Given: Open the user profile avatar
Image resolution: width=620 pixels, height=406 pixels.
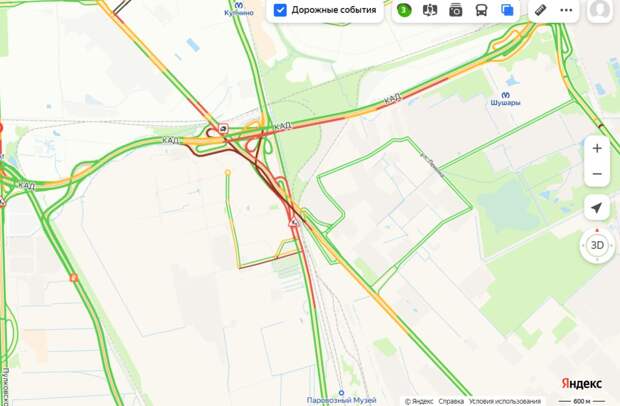Looking at the screenshot, I should (x=600, y=9).
